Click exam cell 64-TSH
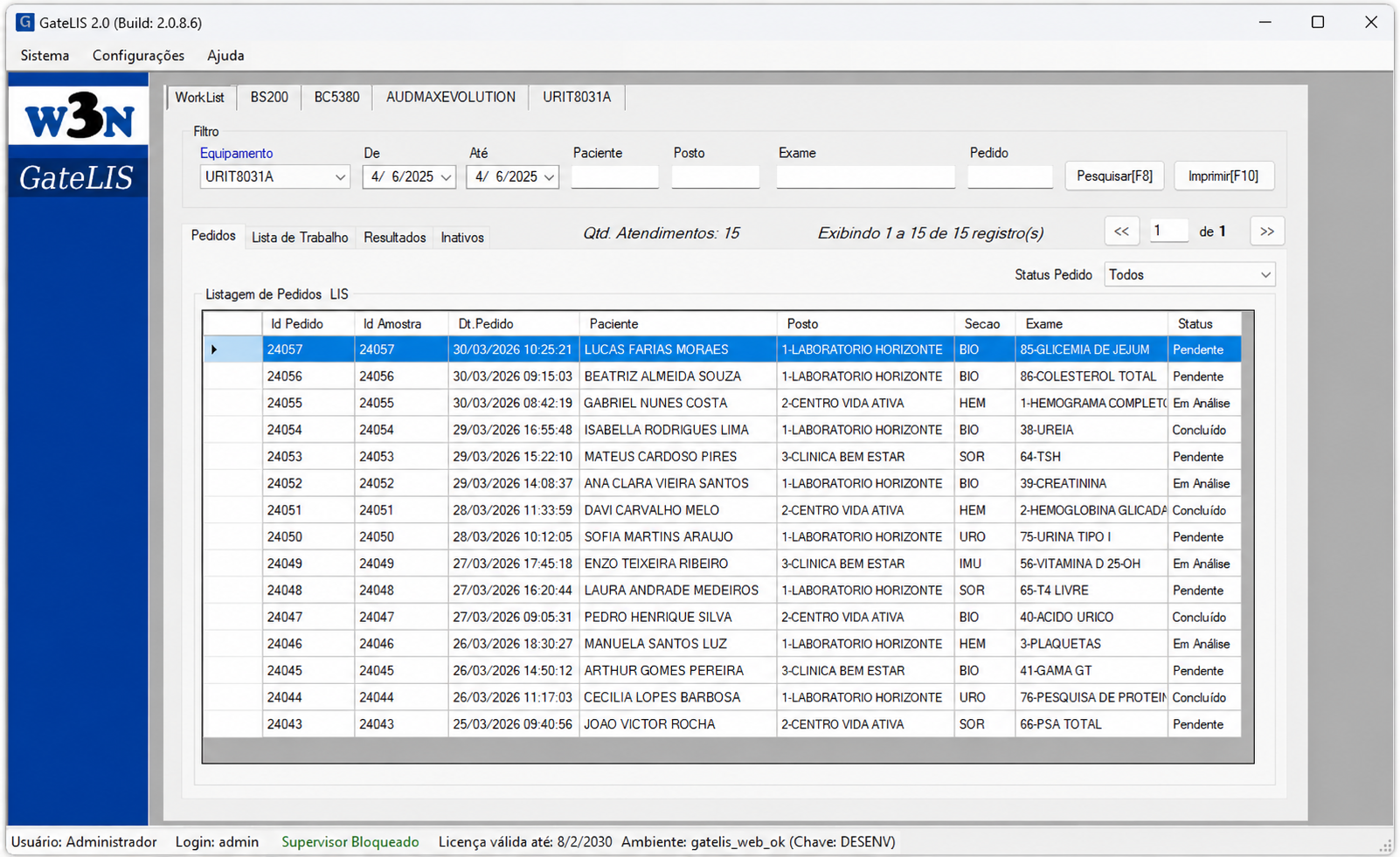1400x857 pixels. tap(1092, 457)
